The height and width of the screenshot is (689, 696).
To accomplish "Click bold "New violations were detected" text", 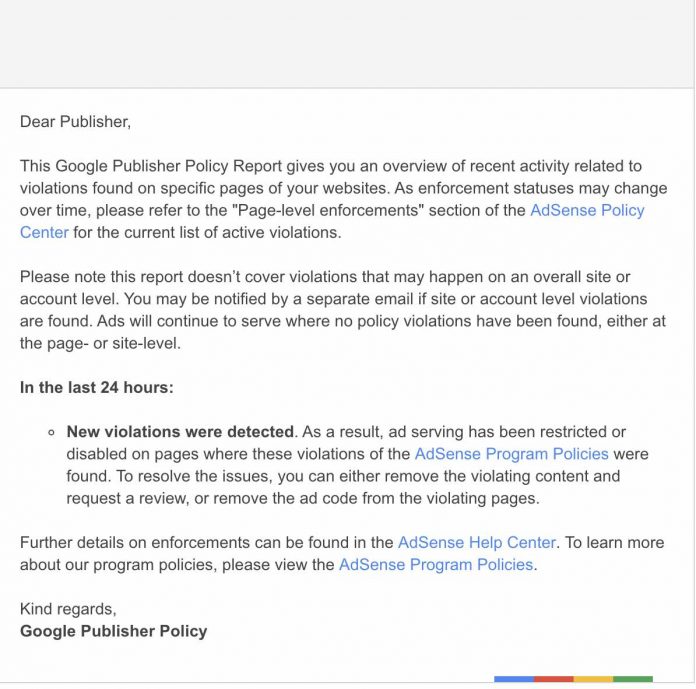I will [x=180, y=432].
